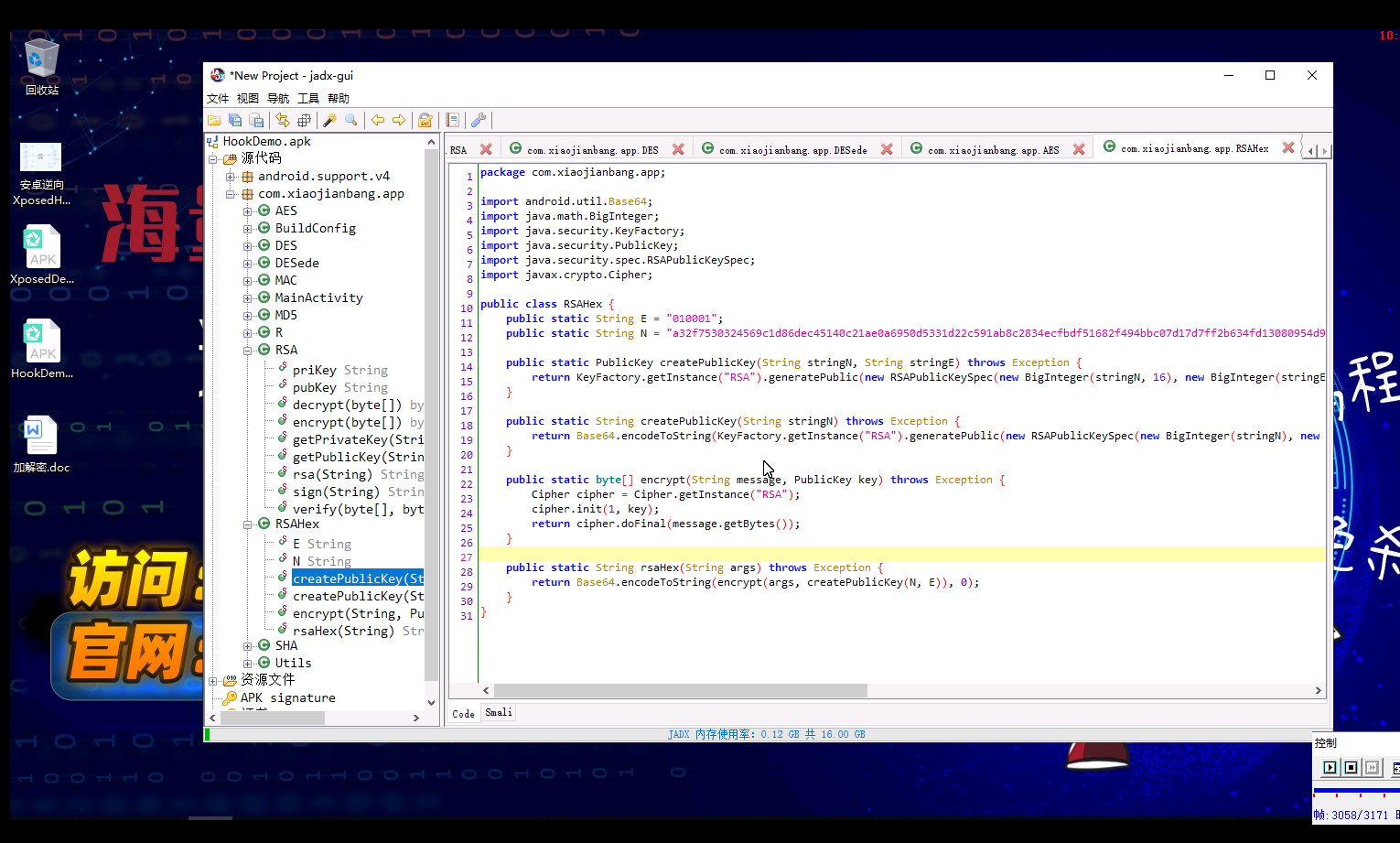This screenshot has width=1400, height=843.
Task: Click the export as gradle project icon
Action: [256, 120]
